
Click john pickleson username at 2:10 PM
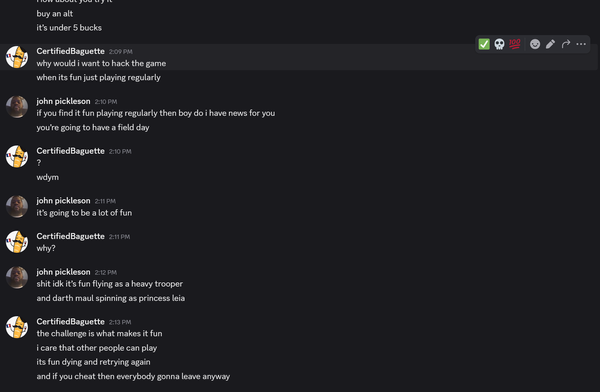point(64,101)
